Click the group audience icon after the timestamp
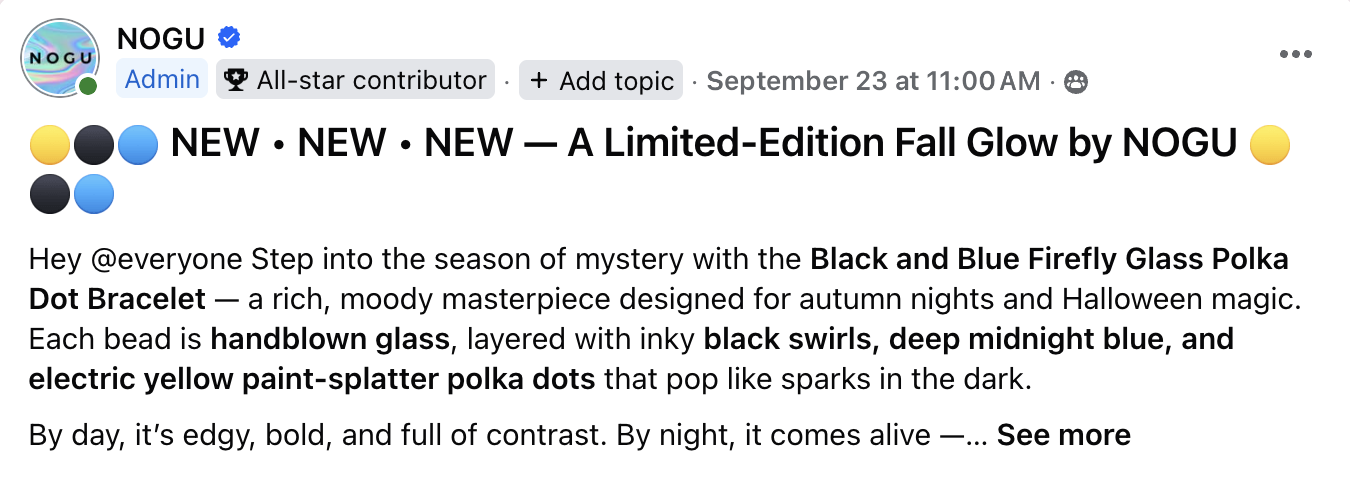The width and height of the screenshot is (1350, 484). click(x=1076, y=81)
